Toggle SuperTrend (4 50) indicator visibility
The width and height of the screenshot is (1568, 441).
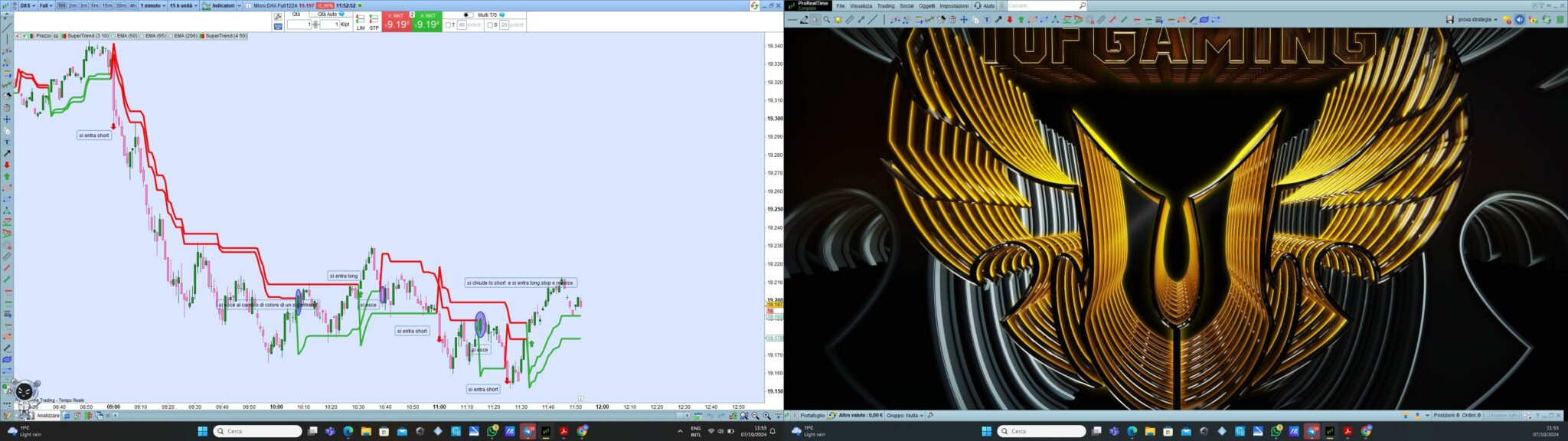point(223,36)
